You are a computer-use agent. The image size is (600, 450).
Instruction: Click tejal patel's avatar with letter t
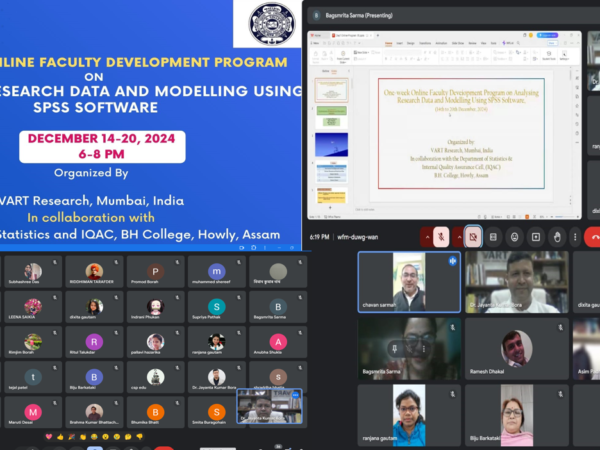coord(33,377)
